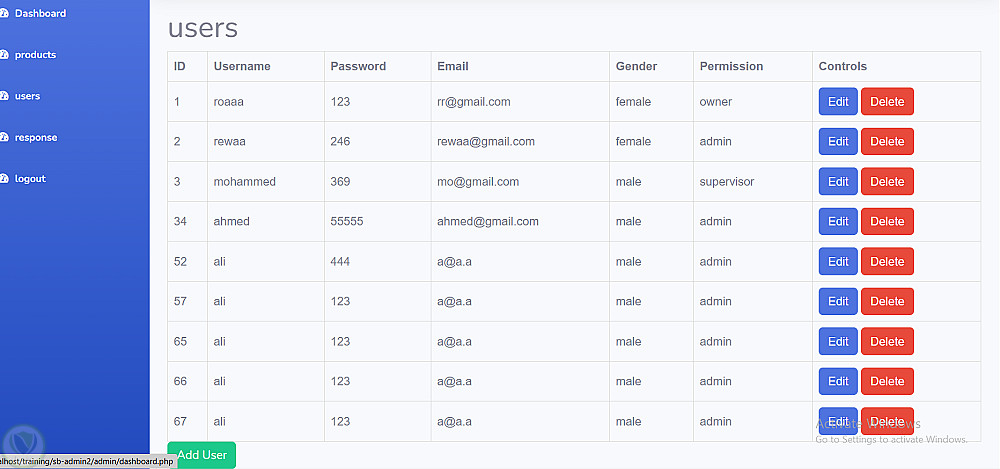The image size is (1000, 469).
Task: Open the response section in sidebar
Action: 36,138
